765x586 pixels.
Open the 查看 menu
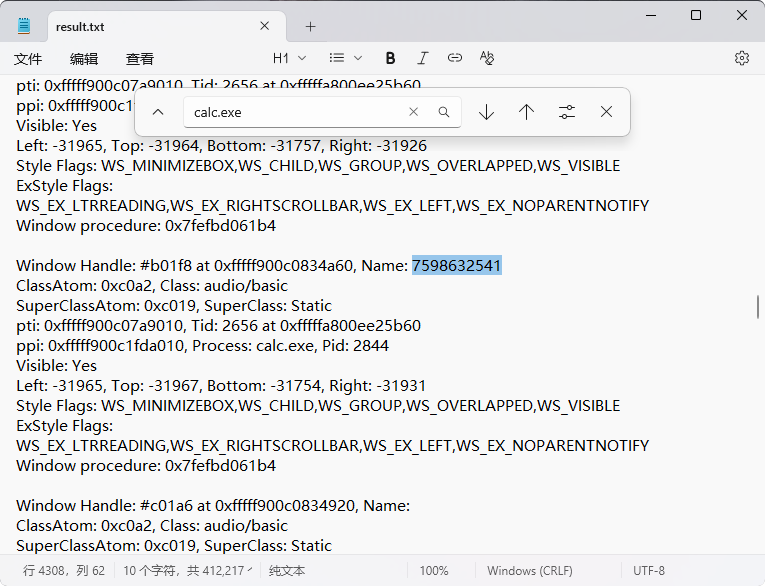(x=140, y=59)
